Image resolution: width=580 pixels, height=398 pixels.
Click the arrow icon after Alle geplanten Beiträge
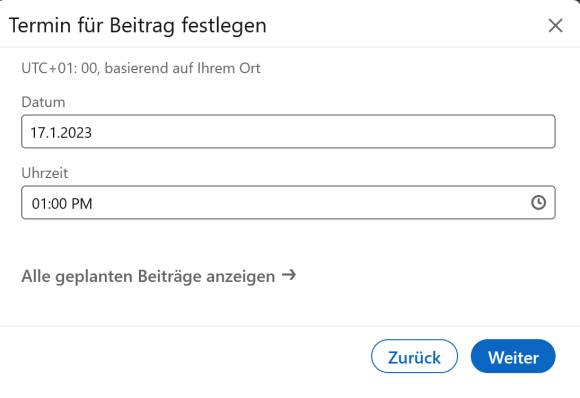click(289, 275)
